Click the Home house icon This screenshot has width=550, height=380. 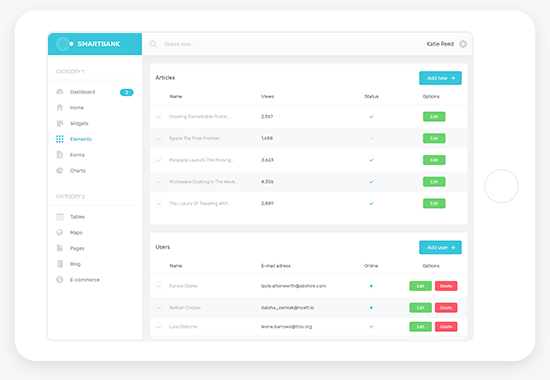point(60,107)
